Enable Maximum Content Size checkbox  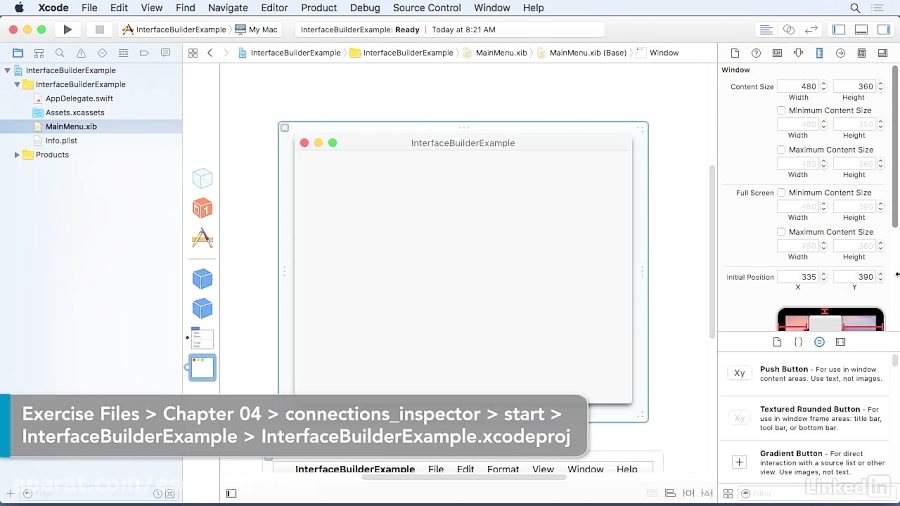click(x=781, y=150)
